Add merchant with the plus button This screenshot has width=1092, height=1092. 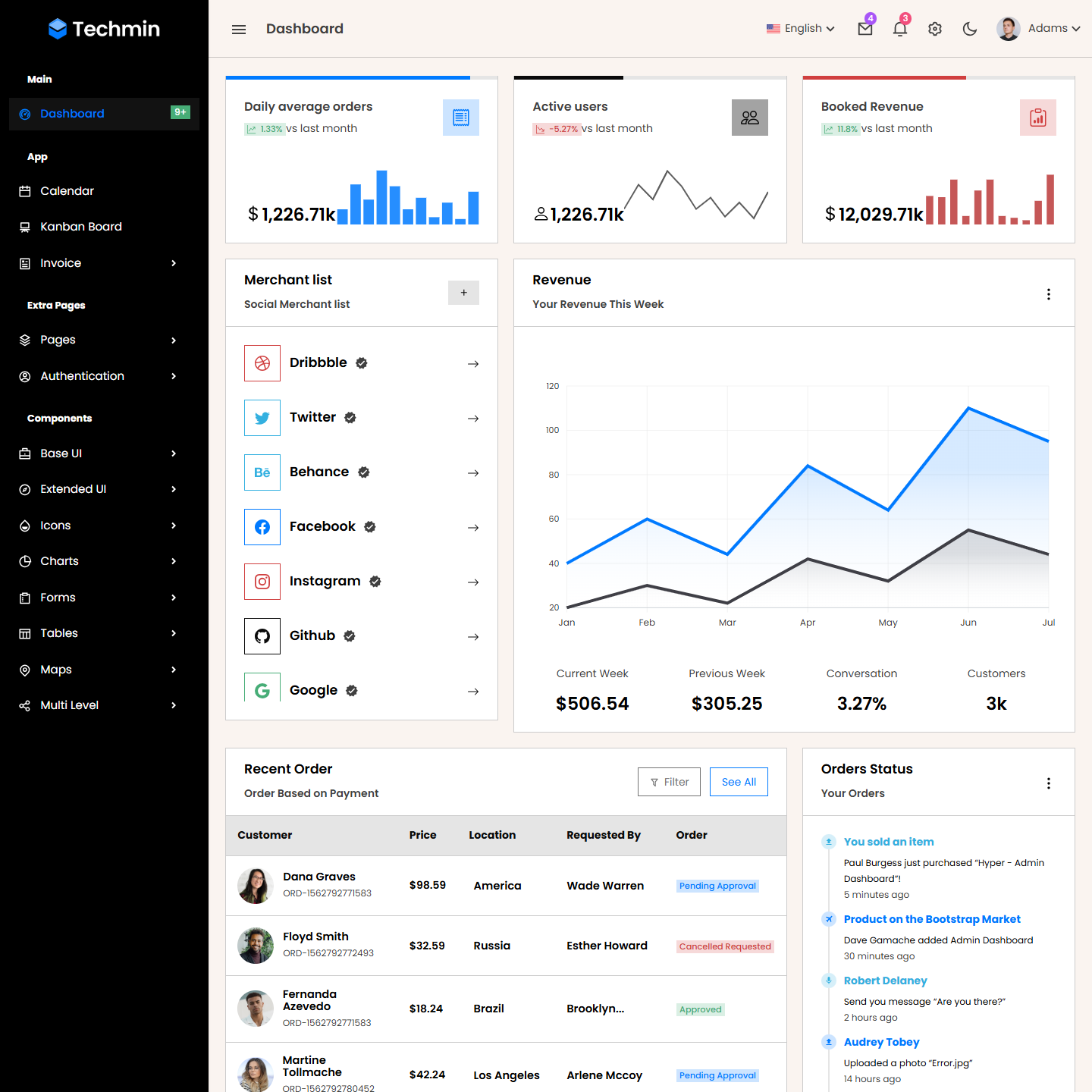pos(463,293)
